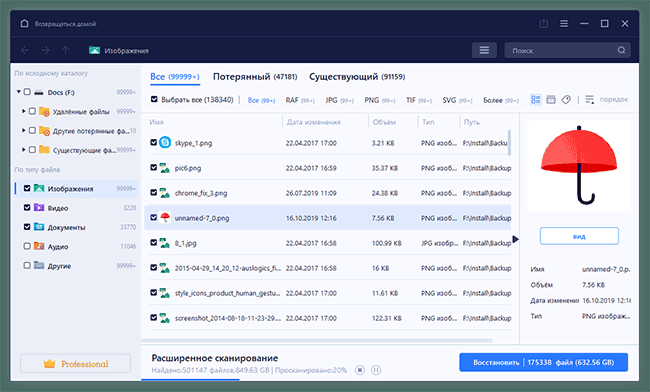The height and width of the screenshot is (392, 650).
Task: Toggle the Выбрать все checkbox
Action: [x=154, y=99]
